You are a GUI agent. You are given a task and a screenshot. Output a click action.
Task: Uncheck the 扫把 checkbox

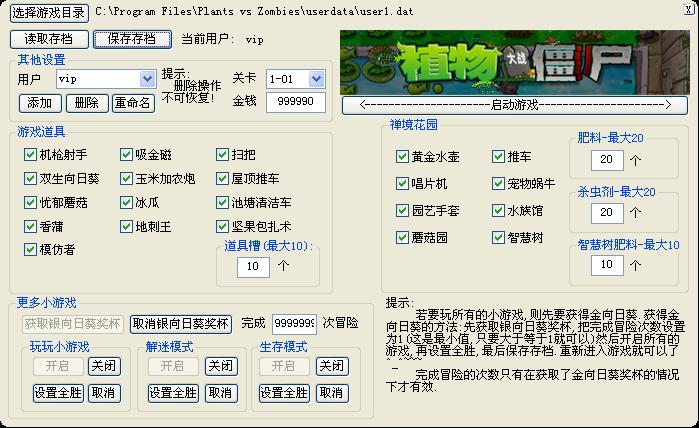222,155
